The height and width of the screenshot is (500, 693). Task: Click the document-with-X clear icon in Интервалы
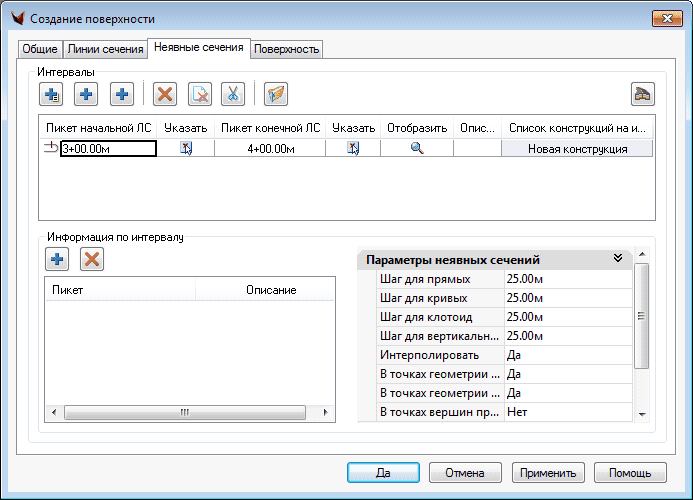tap(200, 95)
